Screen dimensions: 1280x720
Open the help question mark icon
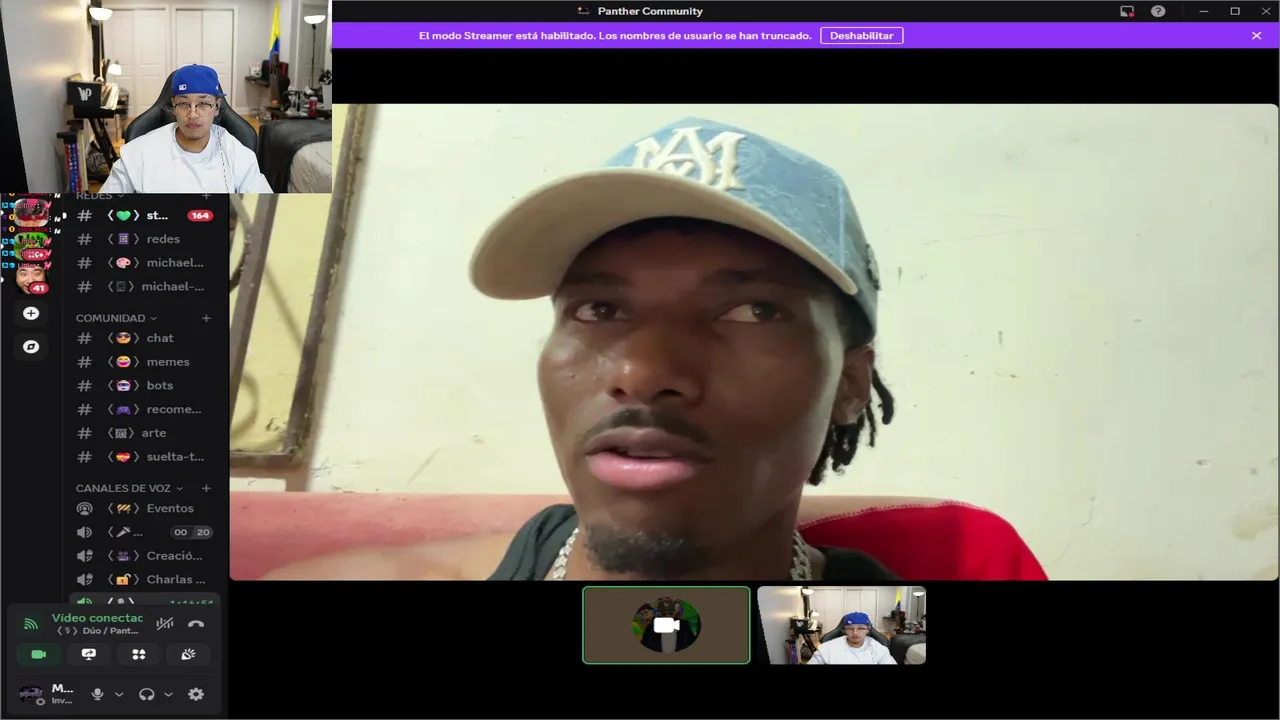point(1158,11)
